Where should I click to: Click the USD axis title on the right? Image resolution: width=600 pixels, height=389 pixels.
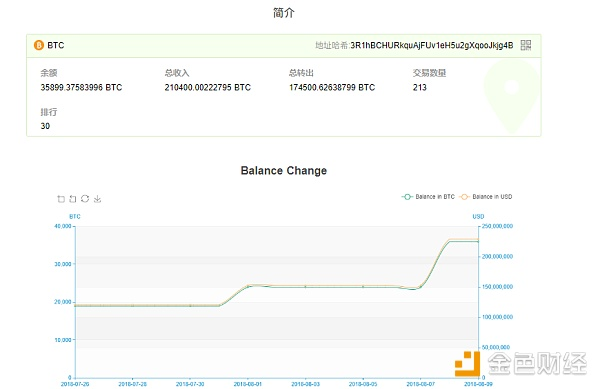478,216
